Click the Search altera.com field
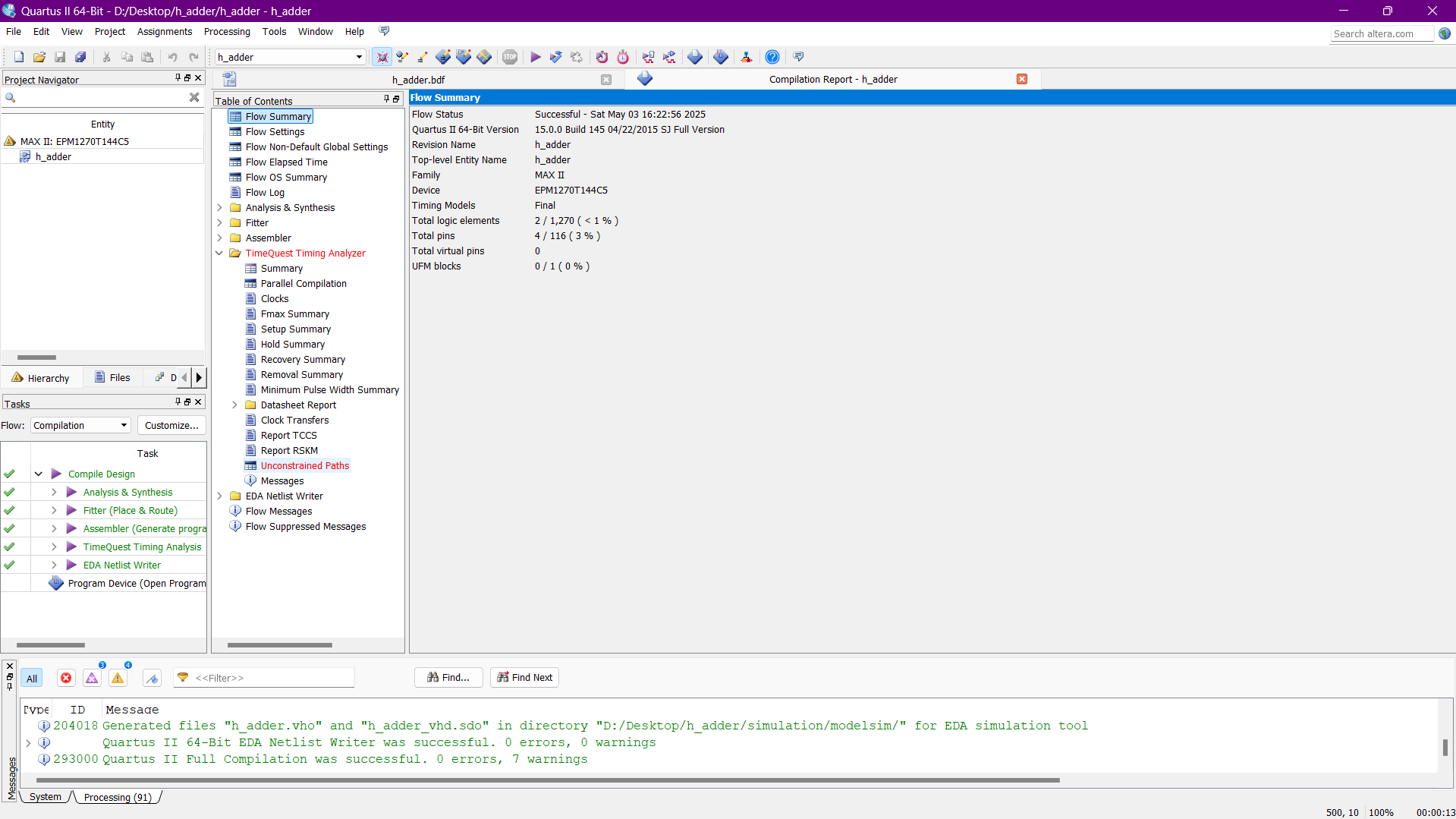This screenshot has height=819, width=1456. coord(1382,33)
